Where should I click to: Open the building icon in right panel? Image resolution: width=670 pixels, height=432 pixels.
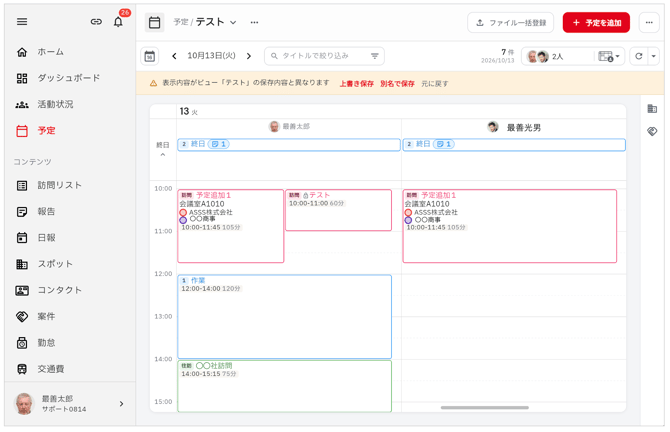[x=652, y=109]
